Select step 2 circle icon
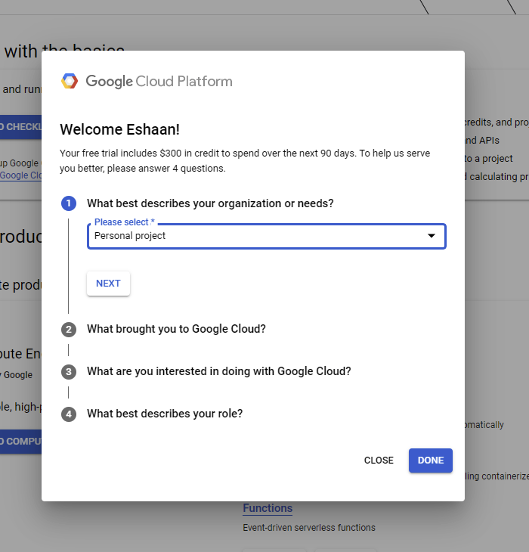The height and width of the screenshot is (552, 529). (69, 330)
